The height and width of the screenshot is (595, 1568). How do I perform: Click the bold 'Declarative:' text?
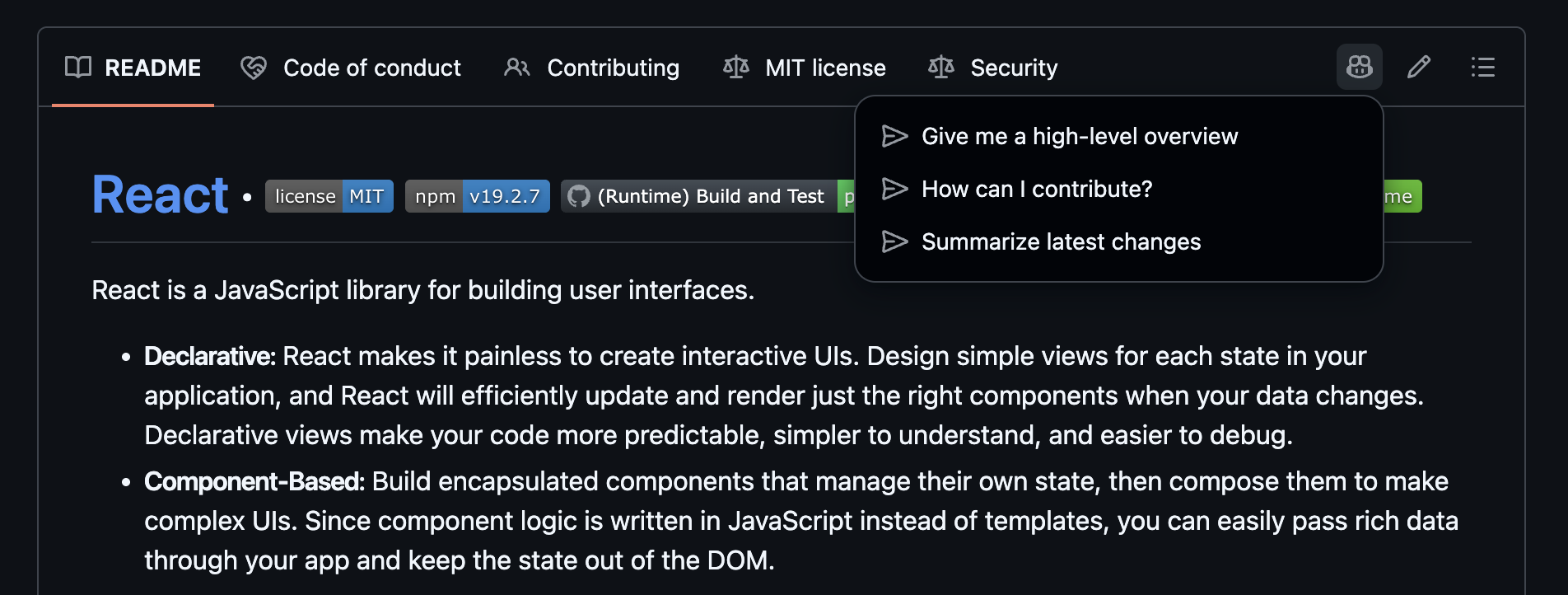coord(210,356)
